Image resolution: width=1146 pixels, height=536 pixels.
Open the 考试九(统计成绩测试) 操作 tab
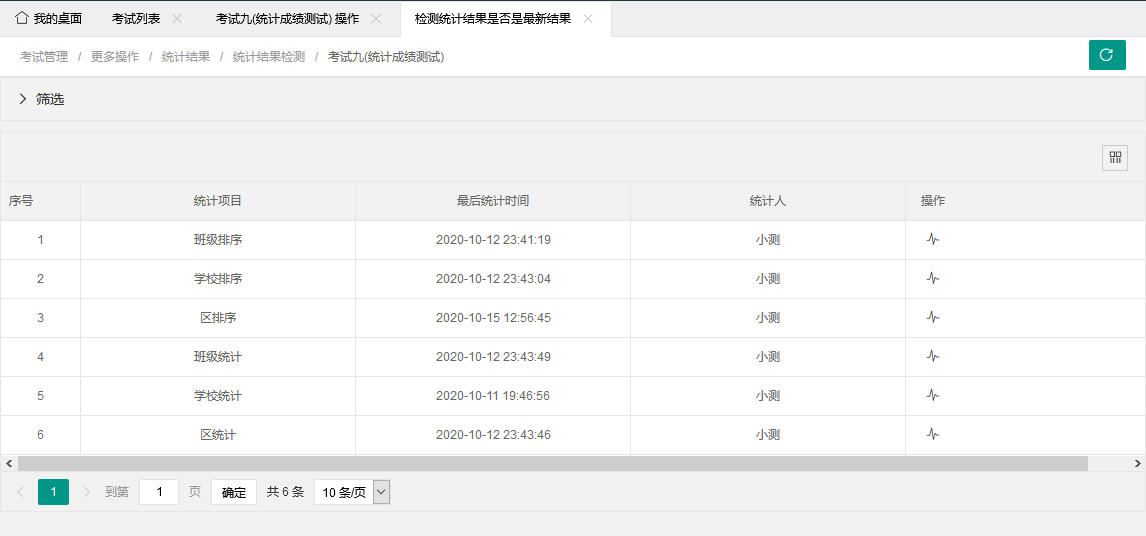287,19
